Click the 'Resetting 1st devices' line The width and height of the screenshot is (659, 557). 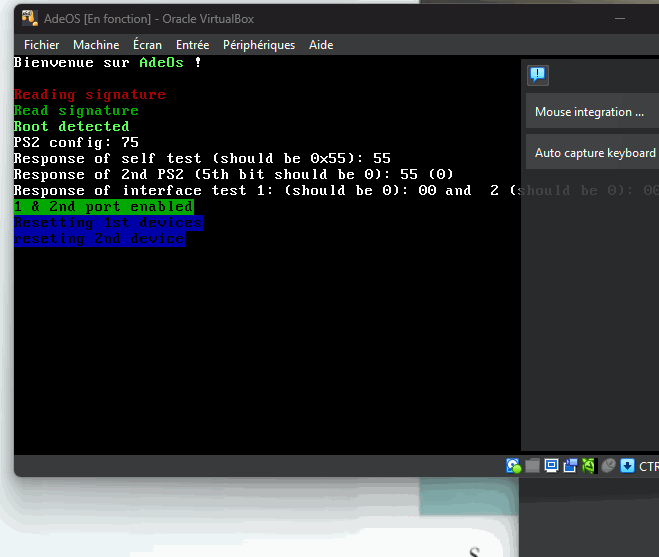(108, 222)
